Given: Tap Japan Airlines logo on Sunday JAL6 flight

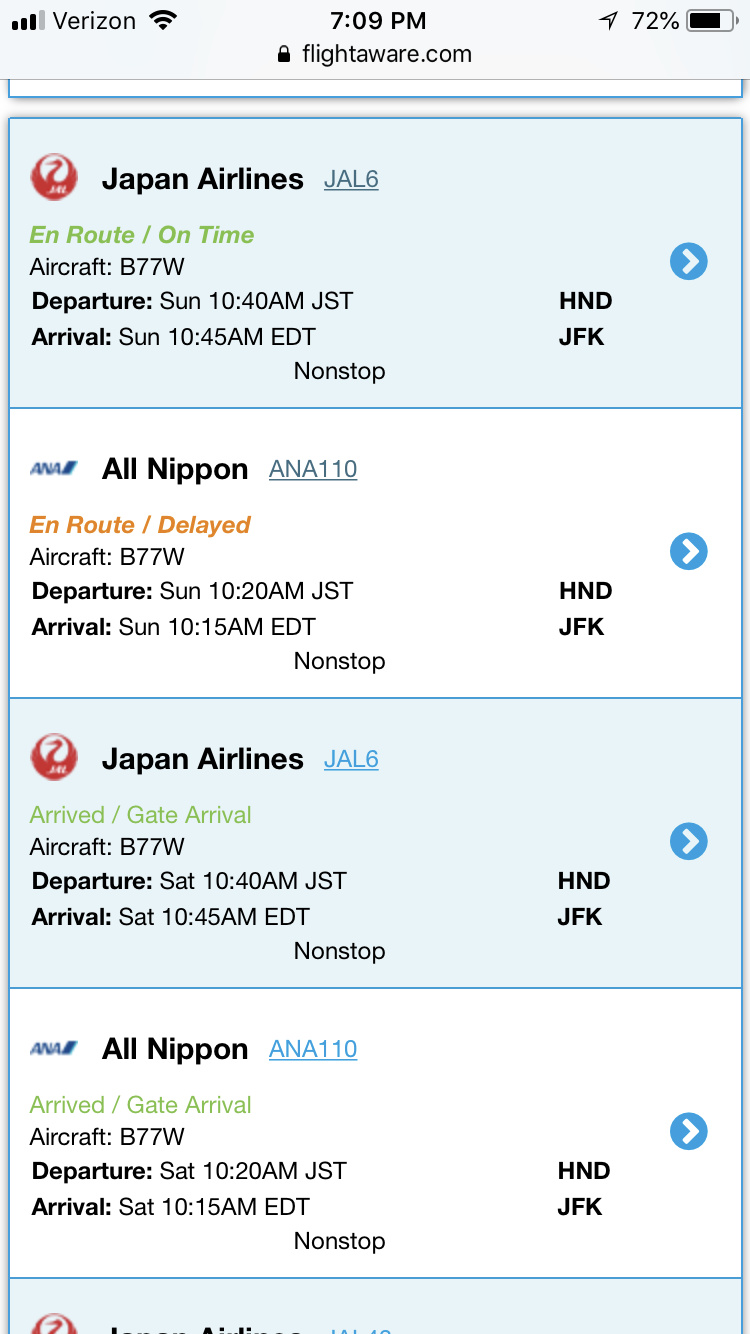Looking at the screenshot, I should [54, 178].
